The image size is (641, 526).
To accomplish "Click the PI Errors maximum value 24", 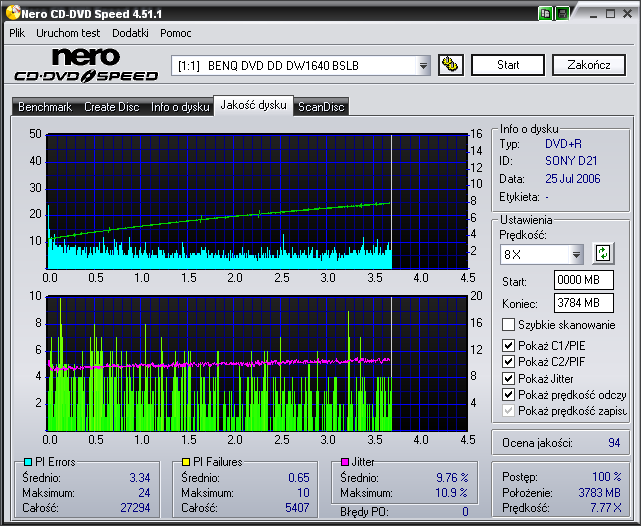I will click(144, 493).
